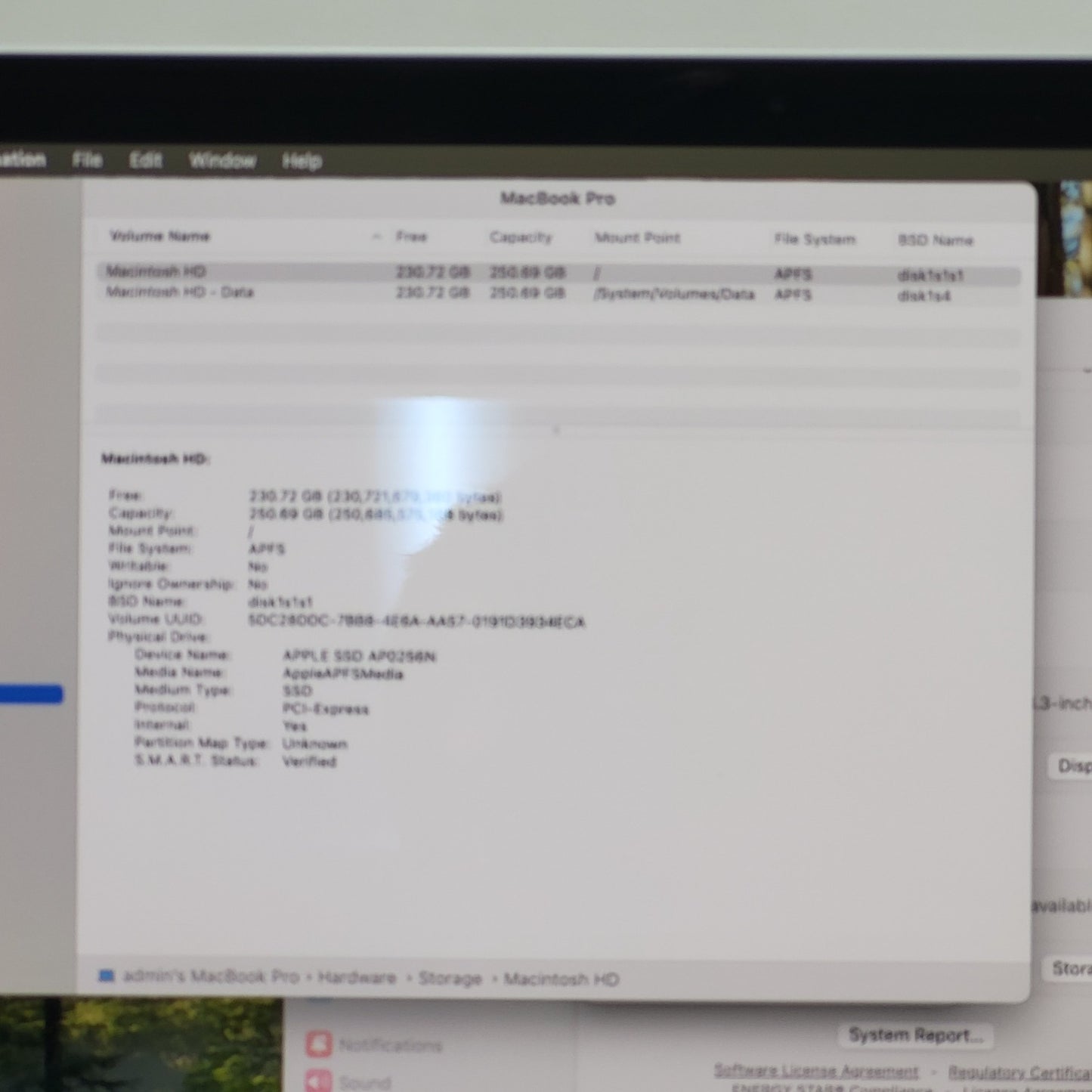
Task: Click the disk1s4 BSD name cell
Action: (x=923, y=296)
